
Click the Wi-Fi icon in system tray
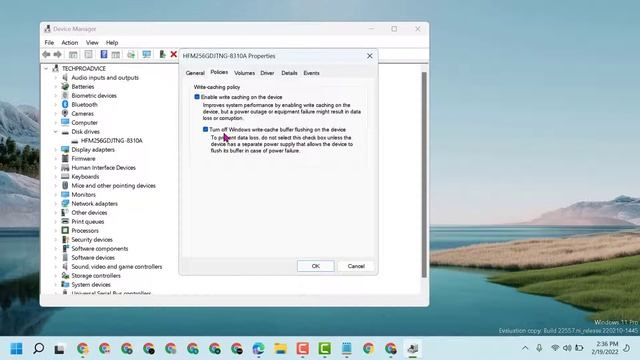coord(555,348)
